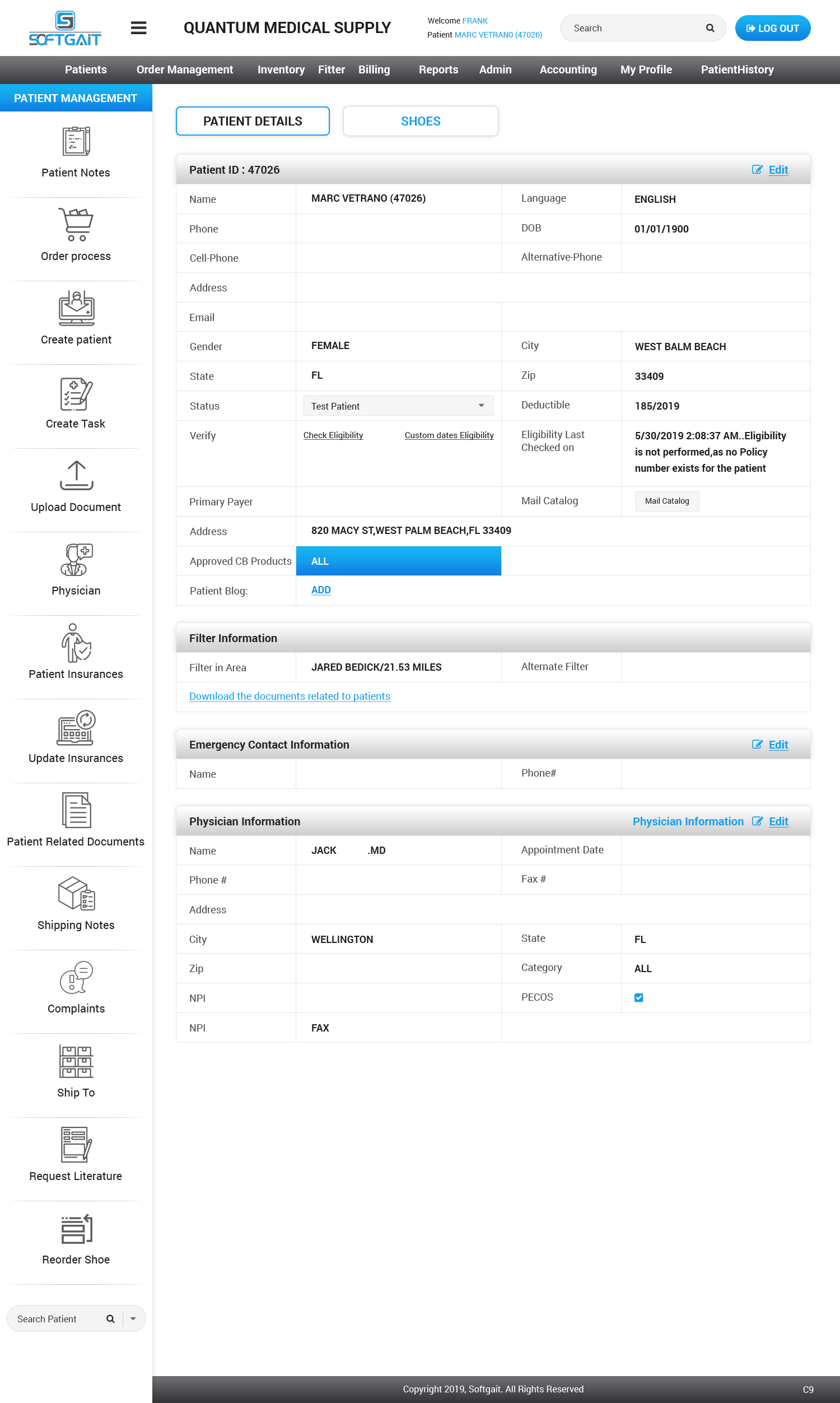840x1403 pixels.
Task: Open Shipping Notes box icon
Action: pyautogui.click(x=76, y=894)
